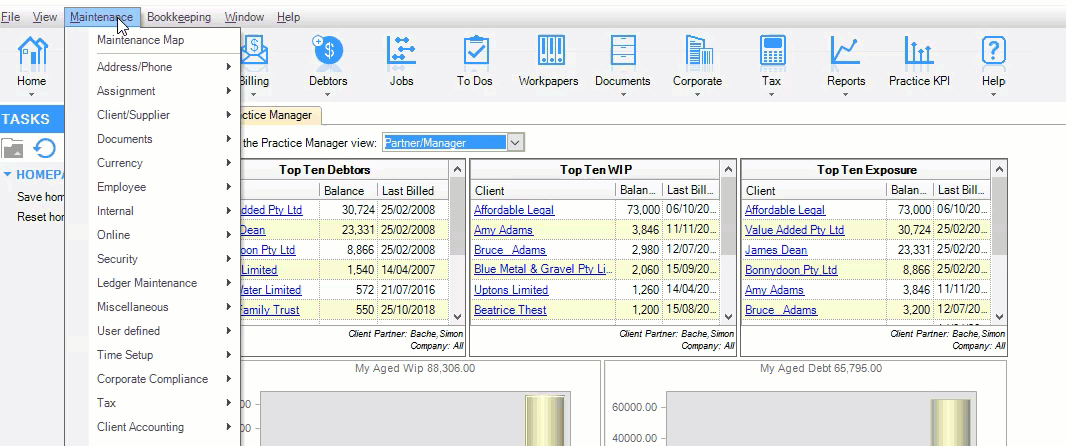Click the Client column header in Top Ten WIP
The image size is (1066, 446).
click(543, 190)
